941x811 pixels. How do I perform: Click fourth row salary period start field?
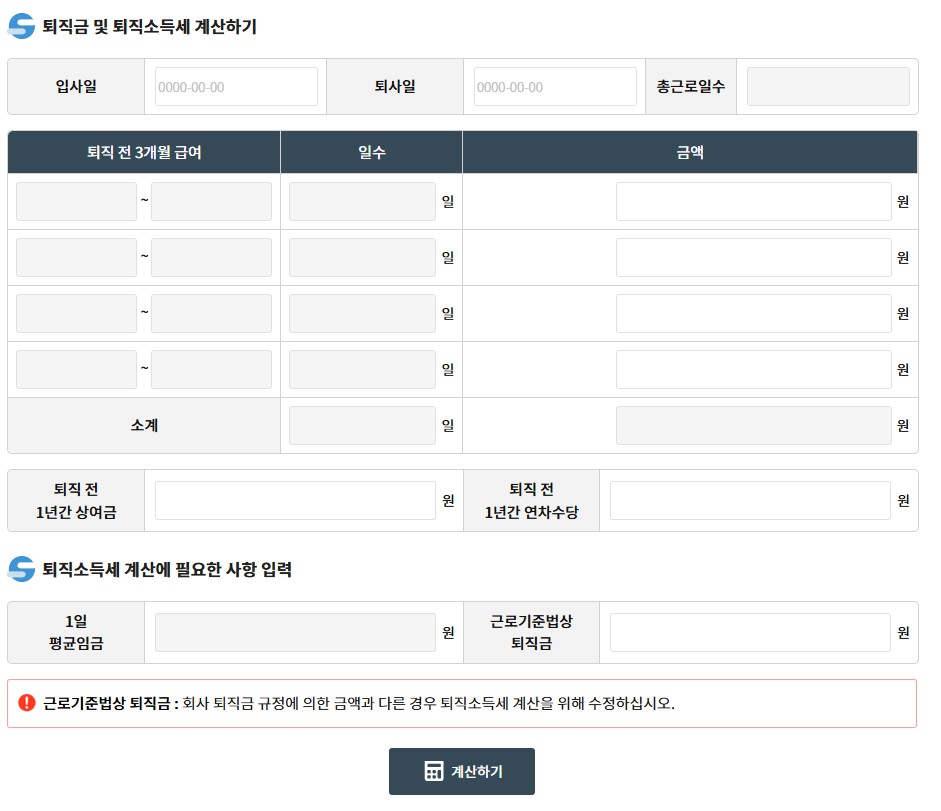point(76,370)
